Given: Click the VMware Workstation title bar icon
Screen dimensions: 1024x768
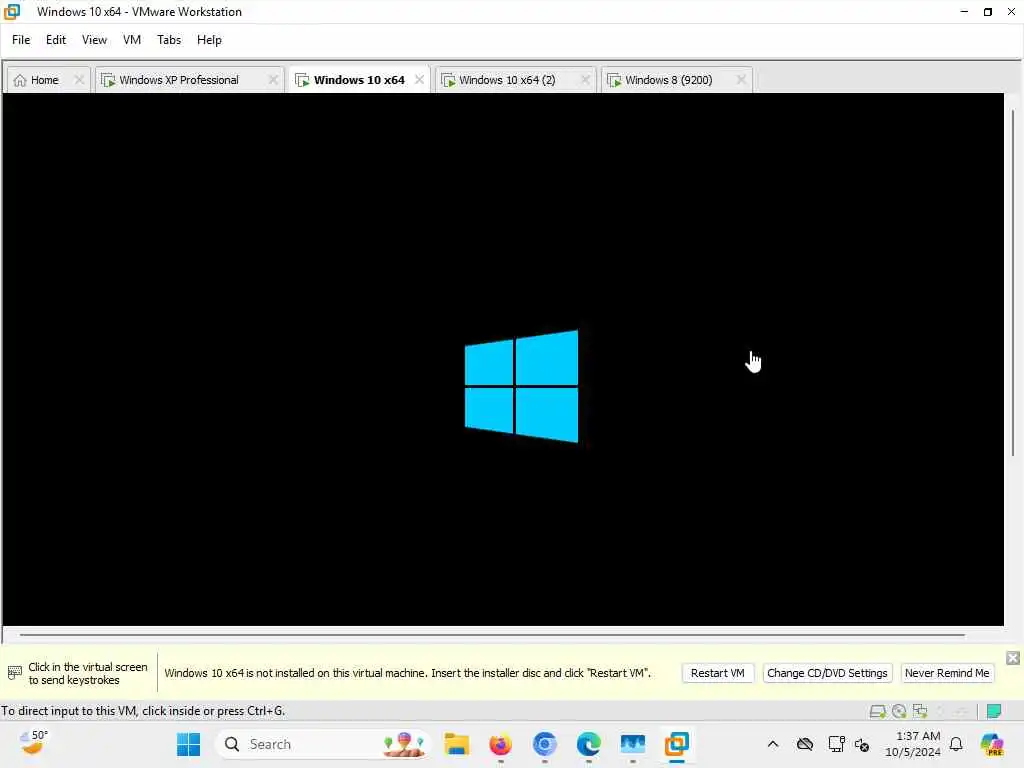Looking at the screenshot, I should [12, 12].
